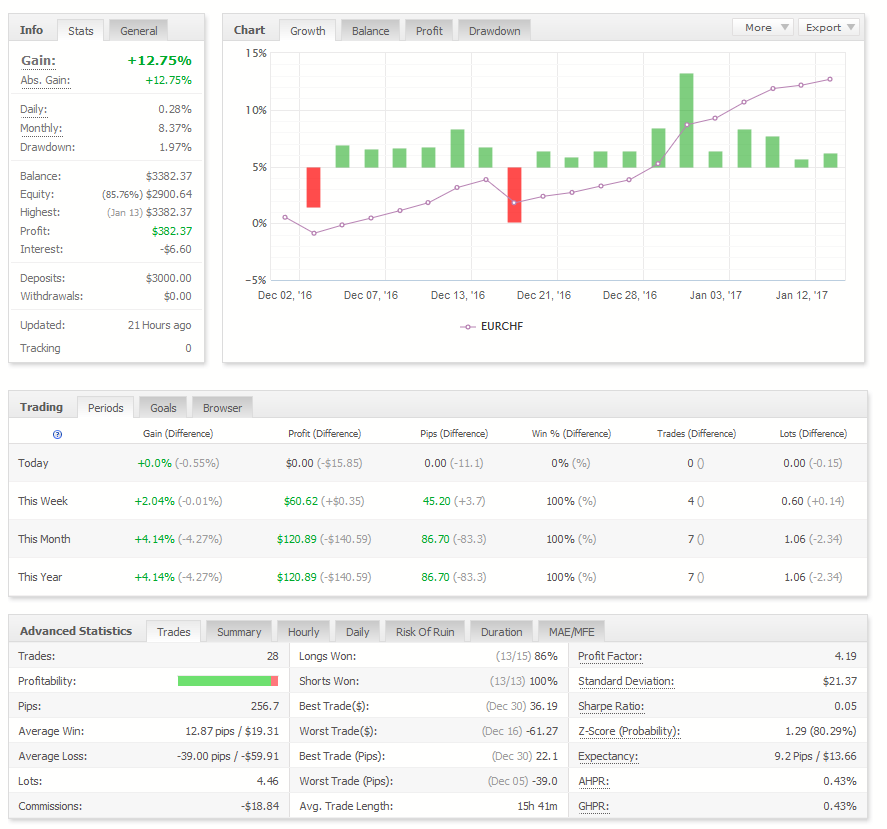887x829 pixels.
Task: Click the AHPR label
Action: coord(593,781)
